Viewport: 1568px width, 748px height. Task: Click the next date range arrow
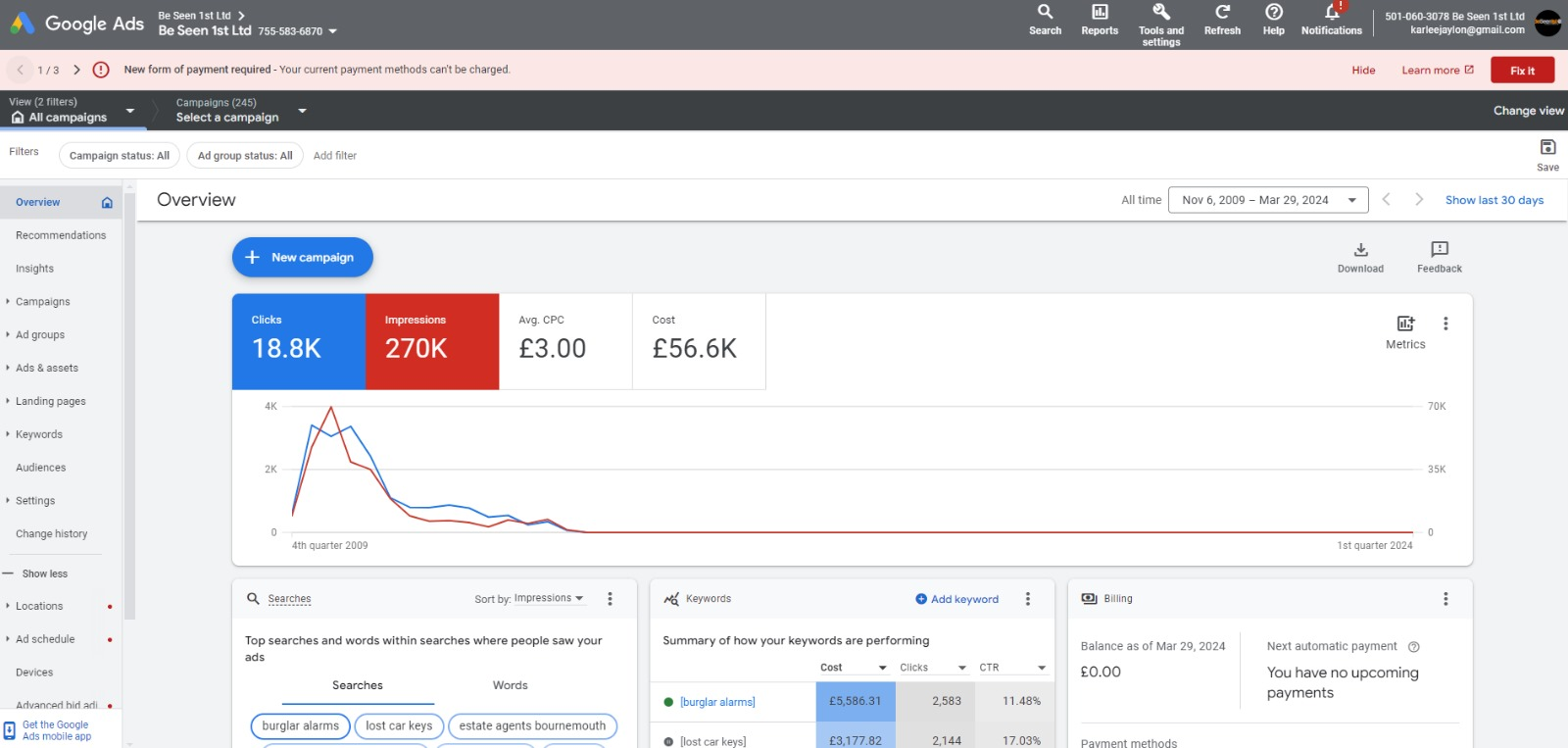pyautogui.click(x=1418, y=199)
